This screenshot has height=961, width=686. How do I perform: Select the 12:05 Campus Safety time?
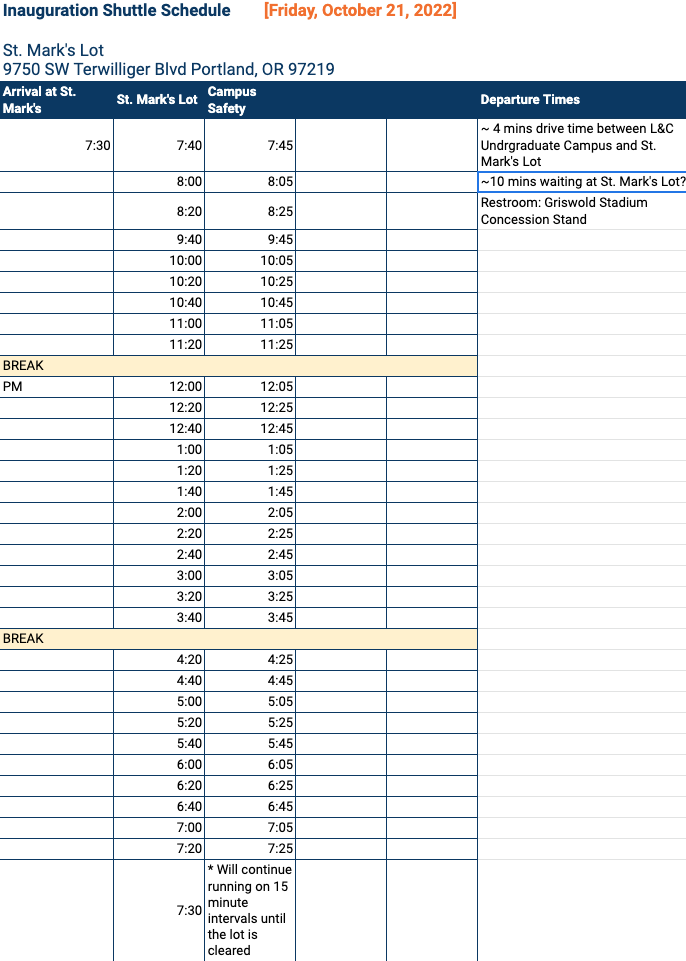pos(249,387)
